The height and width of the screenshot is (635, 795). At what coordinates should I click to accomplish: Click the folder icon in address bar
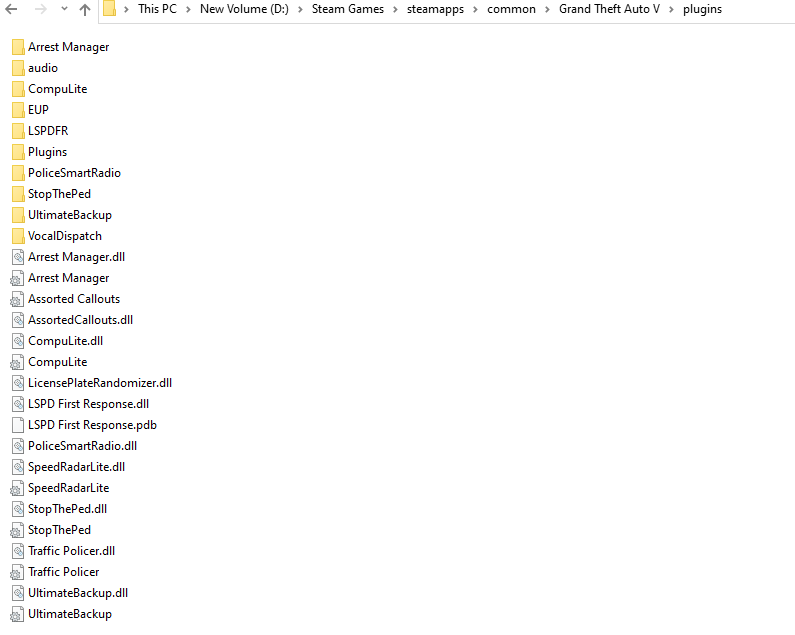(x=110, y=9)
